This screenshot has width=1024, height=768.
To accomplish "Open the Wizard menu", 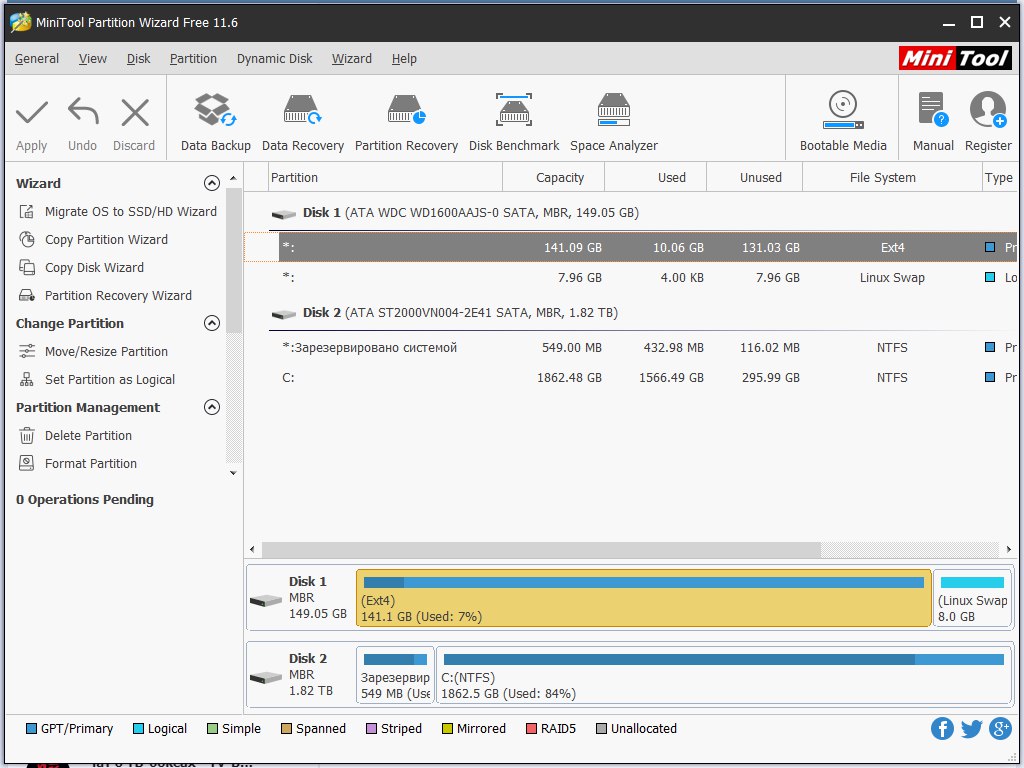I will [x=351, y=59].
